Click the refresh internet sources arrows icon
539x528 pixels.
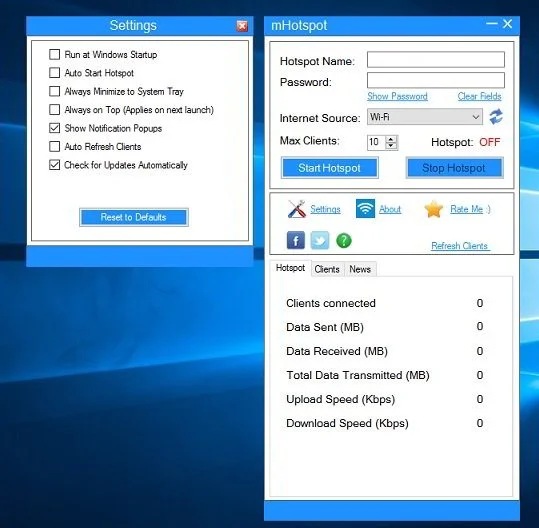[x=496, y=117]
